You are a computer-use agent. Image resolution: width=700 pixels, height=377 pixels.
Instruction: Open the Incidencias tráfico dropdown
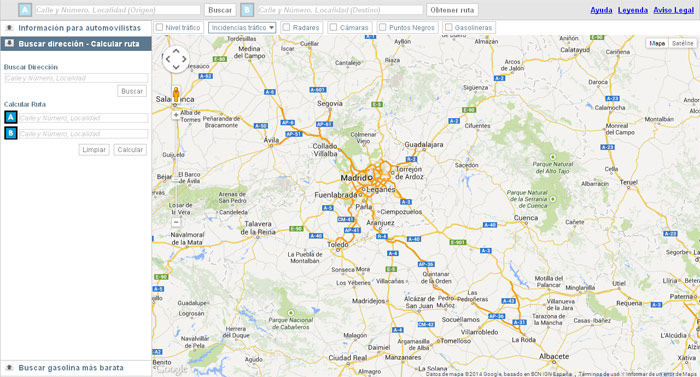(242, 27)
